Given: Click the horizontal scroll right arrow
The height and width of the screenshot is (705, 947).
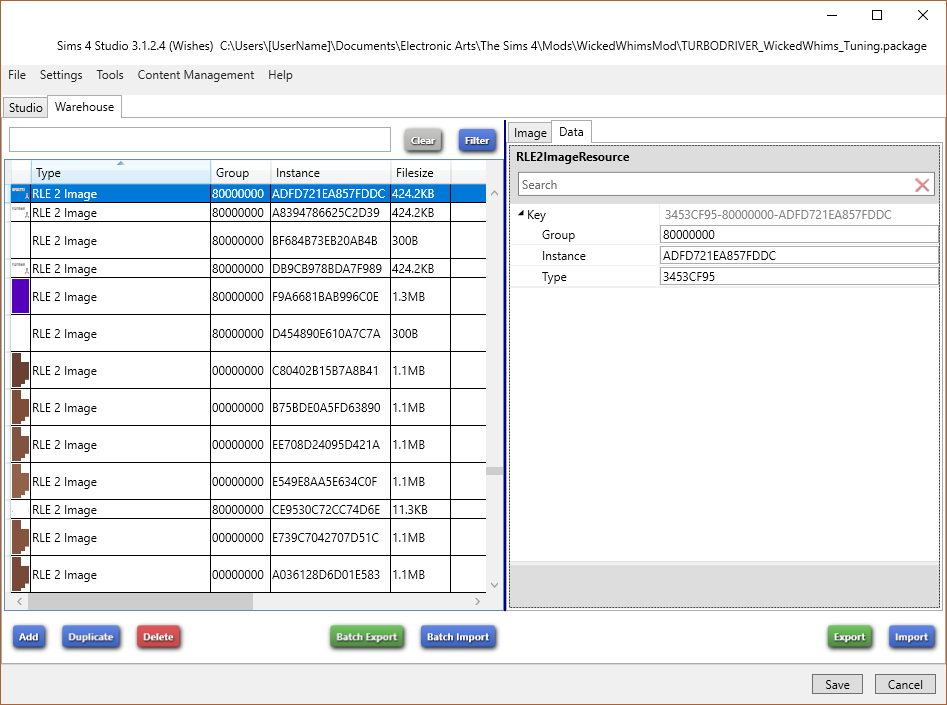Looking at the screenshot, I should point(477,602).
